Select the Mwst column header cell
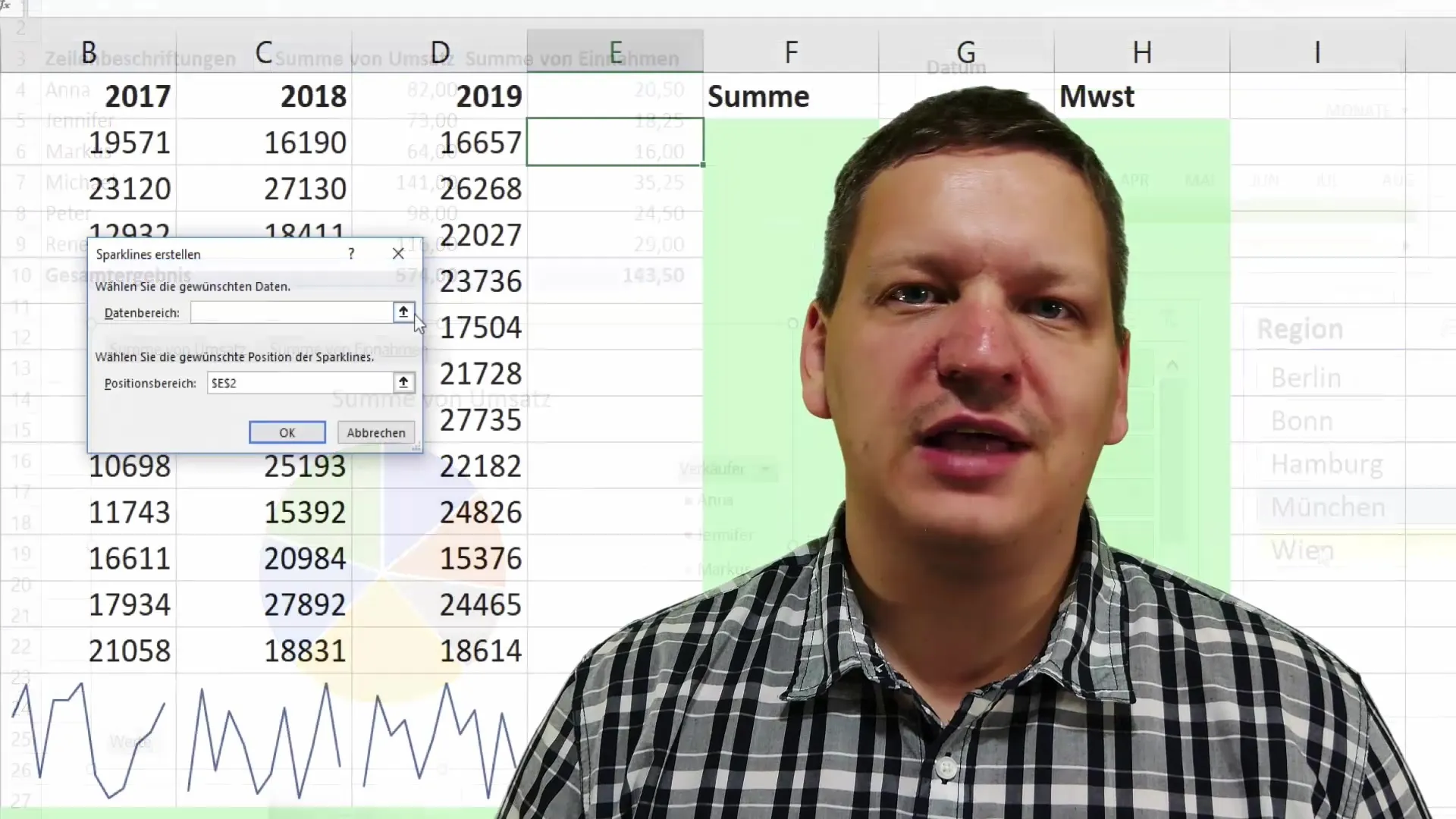This screenshot has height=819, width=1456. tap(1097, 96)
